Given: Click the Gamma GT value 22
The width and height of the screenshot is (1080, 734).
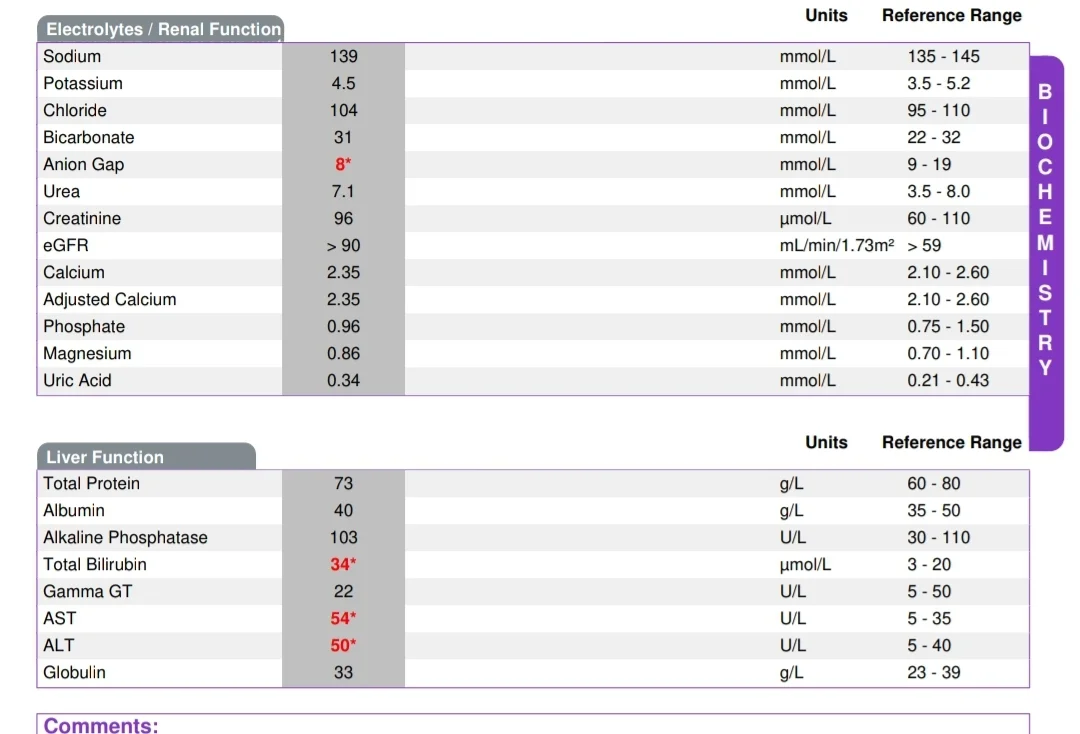Looking at the screenshot, I should tap(343, 591).
